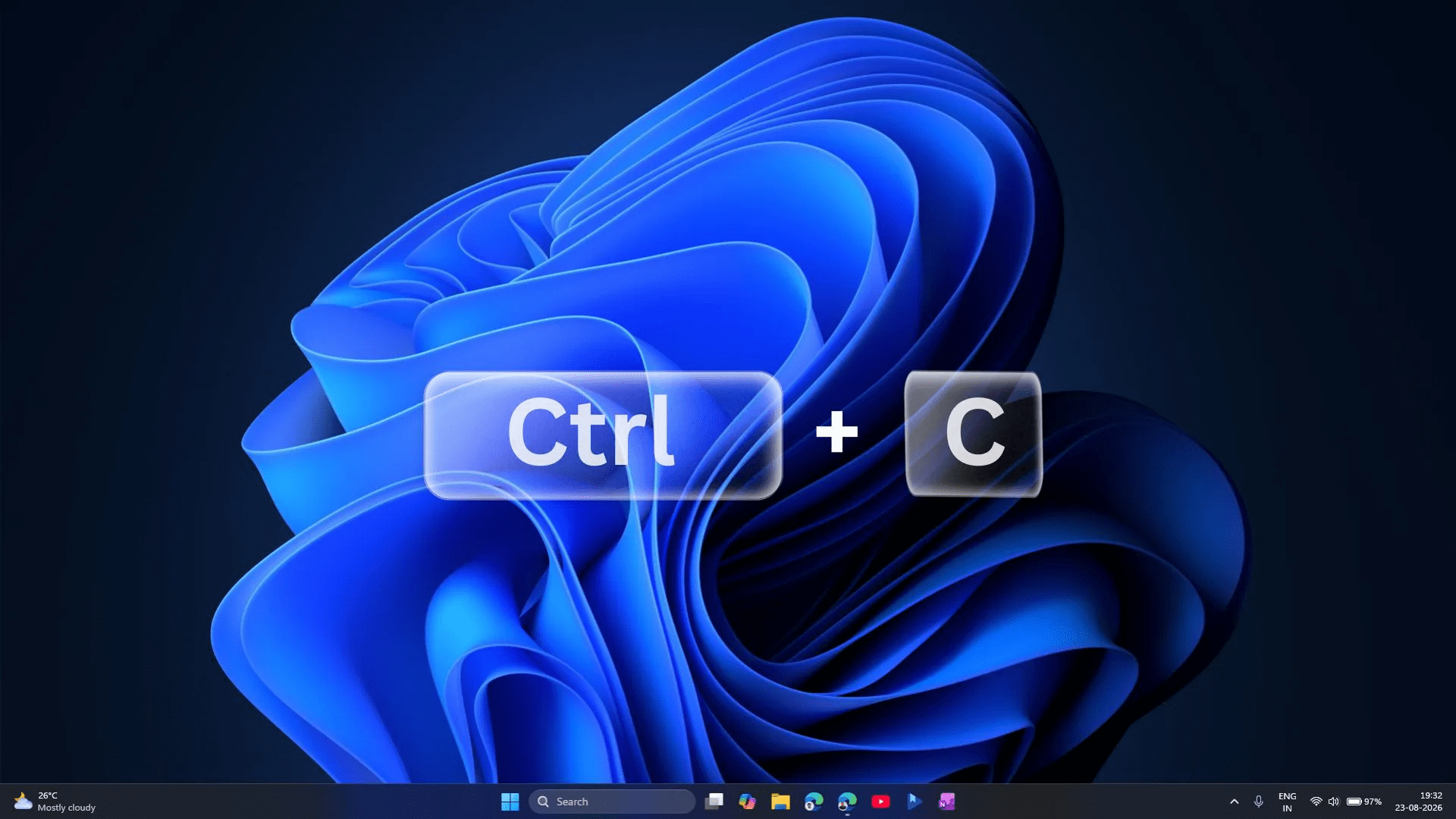
Task: Click the volume speaker icon
Action: coord(1333,802)
